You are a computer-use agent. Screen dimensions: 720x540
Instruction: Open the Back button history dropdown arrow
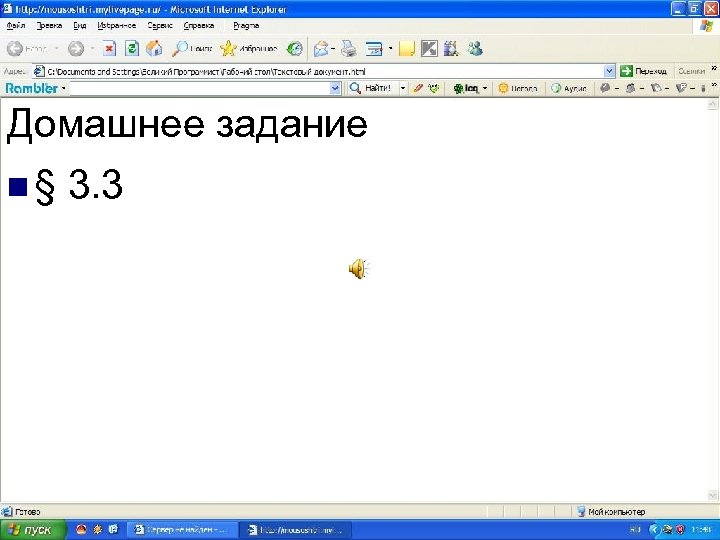[56, 49]
